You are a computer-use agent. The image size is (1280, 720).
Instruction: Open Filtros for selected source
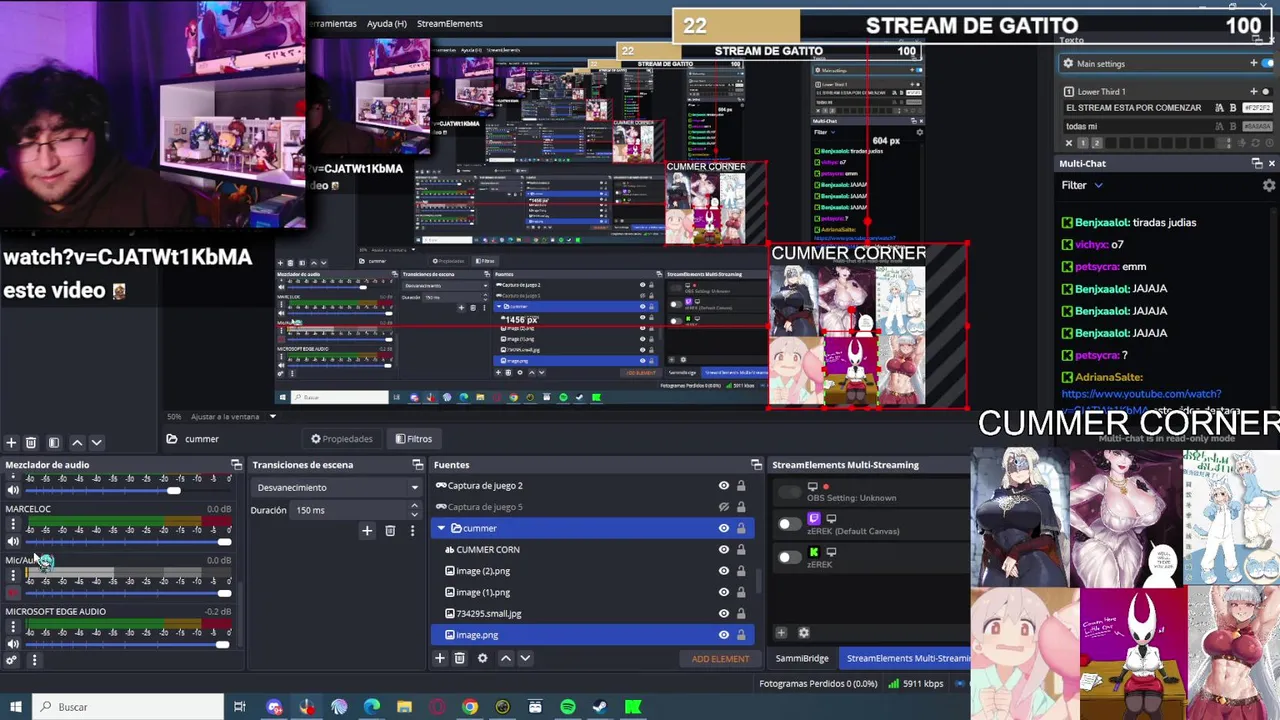(x=413, y=439)
